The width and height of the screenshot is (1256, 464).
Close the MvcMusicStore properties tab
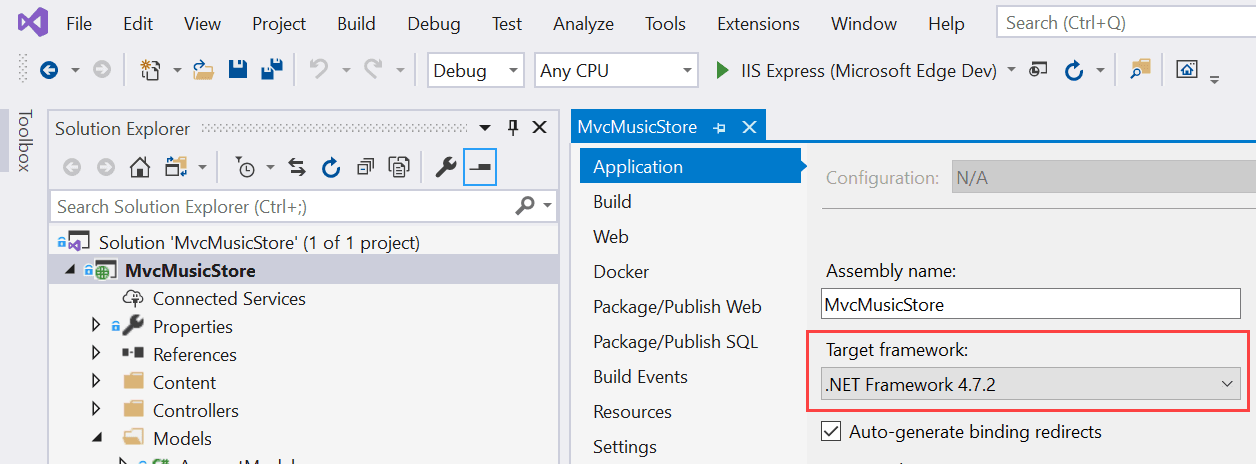point(749,127)
